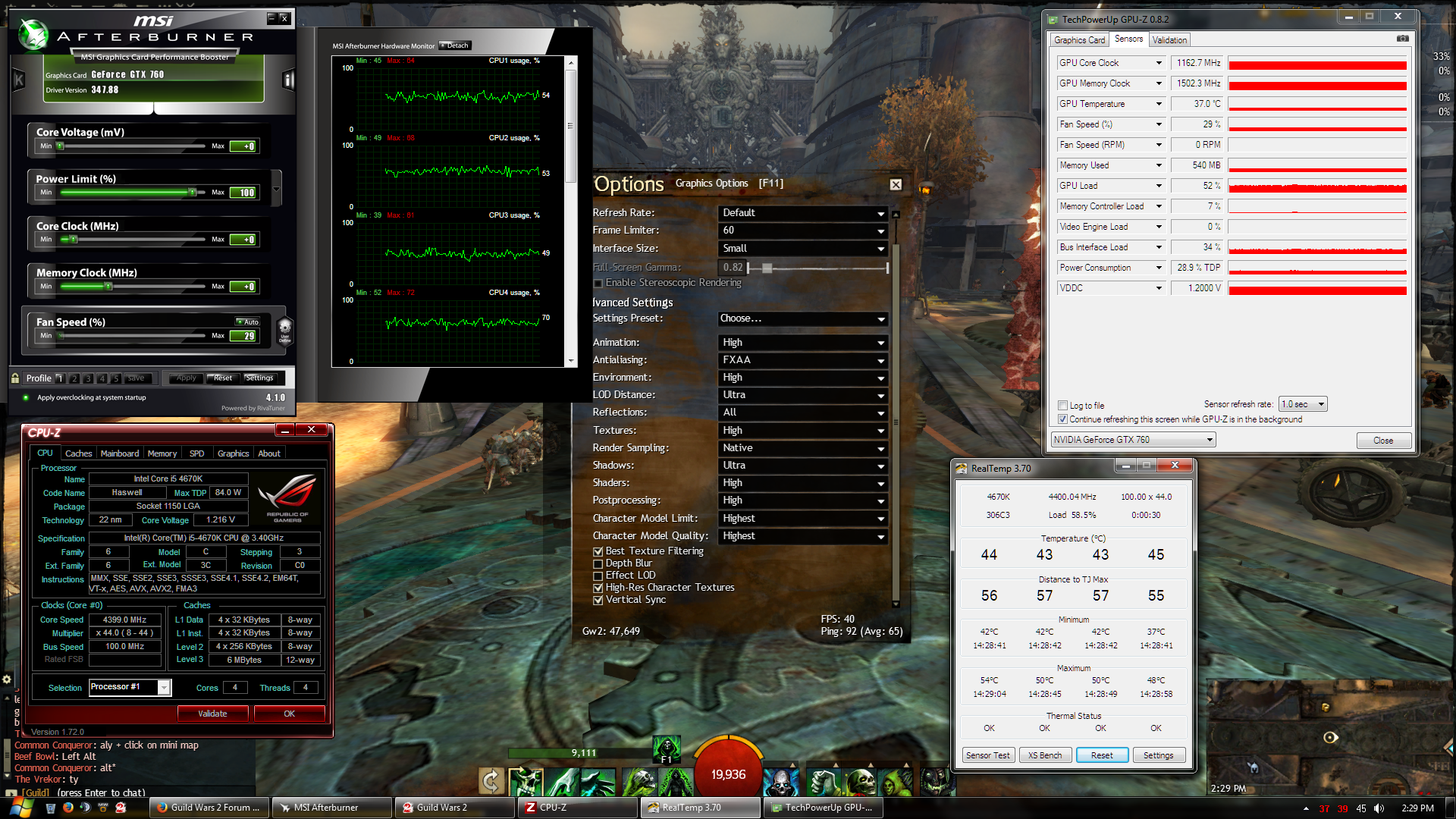Open Afterburner Settings button

pyautogui.click(x=259, y=378)
